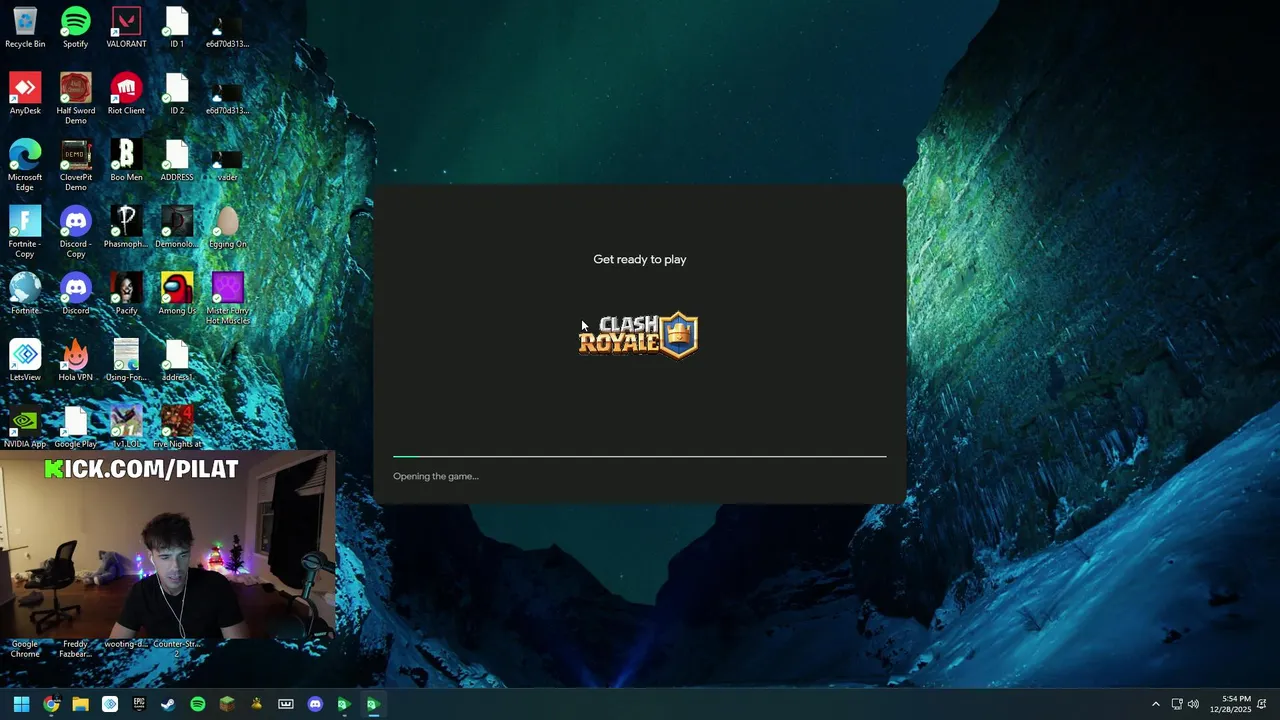This screenshot has height=720, width=1280.
Task: Expand the hidden system tray icons
Action: (1156, 704)
